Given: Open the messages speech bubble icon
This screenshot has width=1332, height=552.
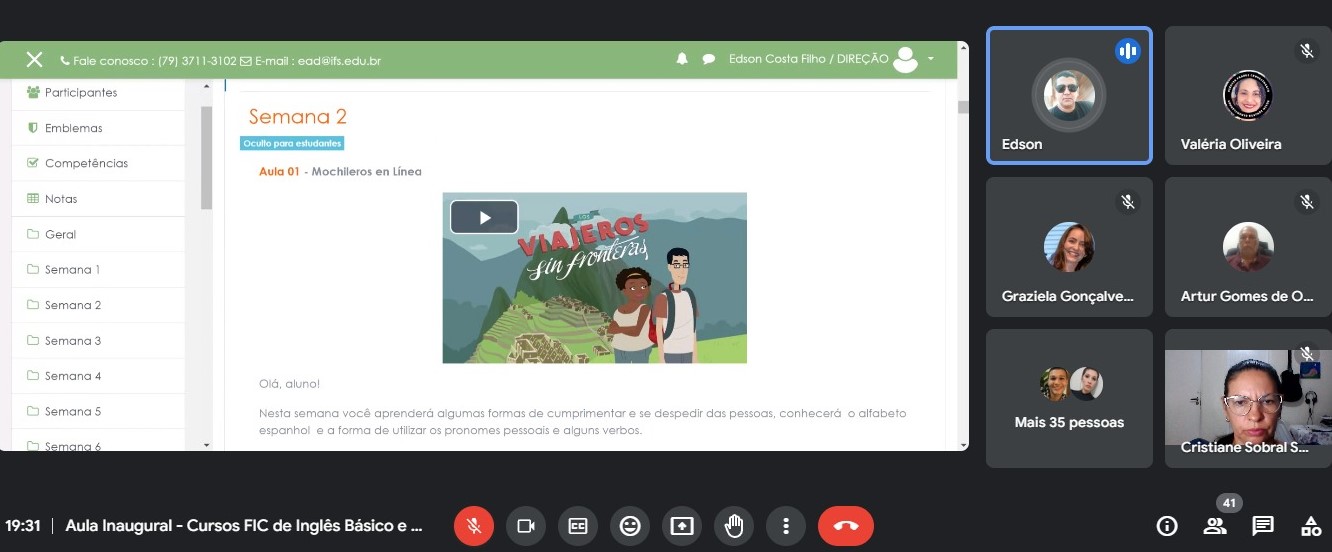Looking at the screenshot, I should 709,59.
